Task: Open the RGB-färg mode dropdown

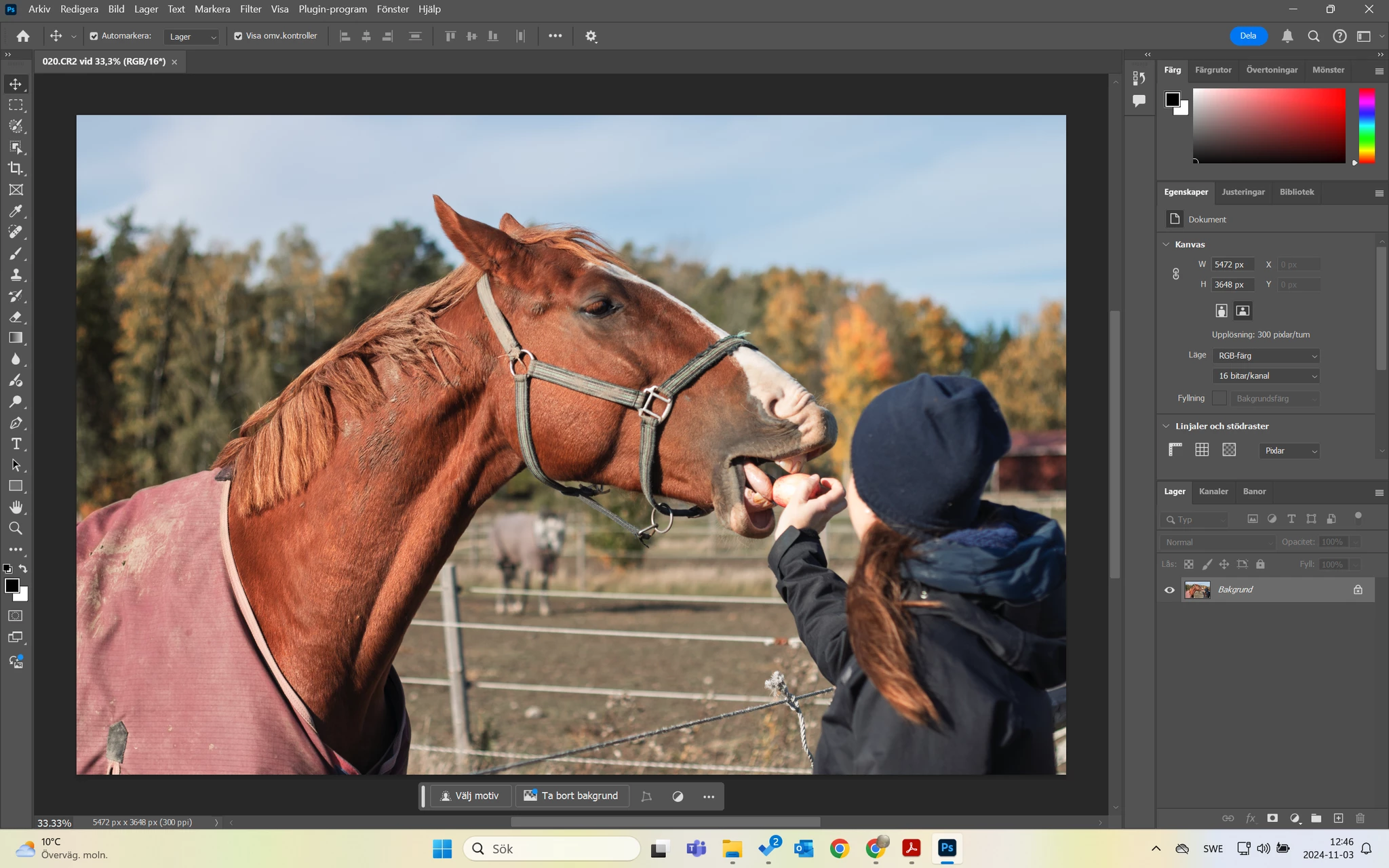Action: coord(1266,355)
